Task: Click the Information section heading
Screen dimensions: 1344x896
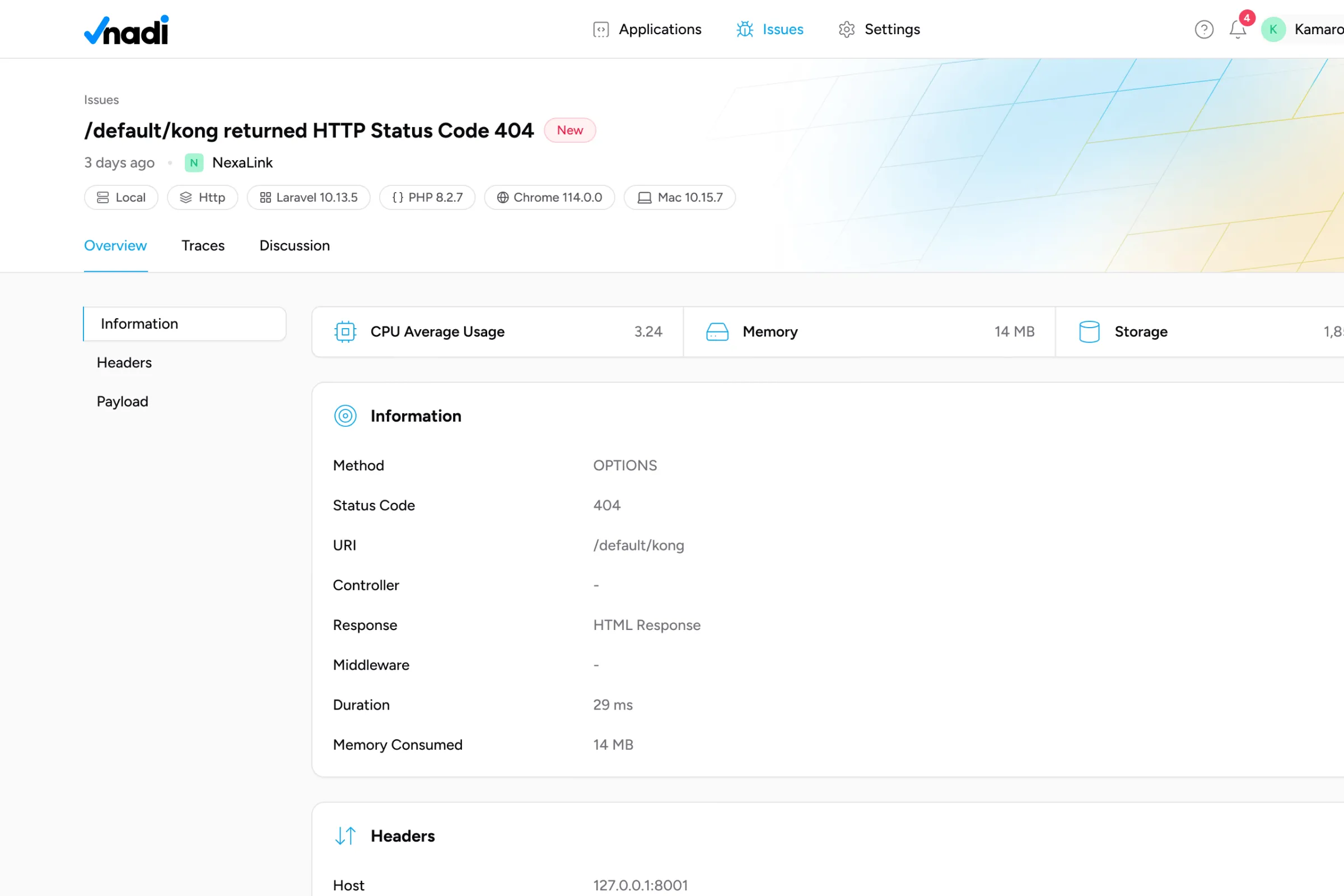Action: [x=416, y=416]
